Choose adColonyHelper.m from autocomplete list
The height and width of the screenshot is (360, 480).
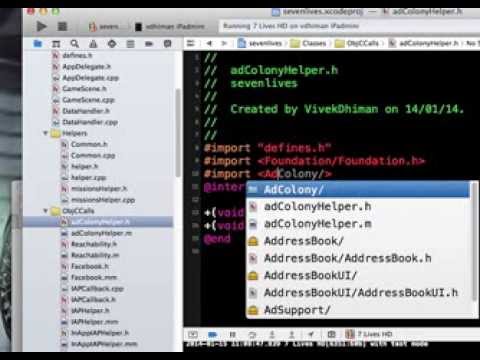tap(358, 224)
